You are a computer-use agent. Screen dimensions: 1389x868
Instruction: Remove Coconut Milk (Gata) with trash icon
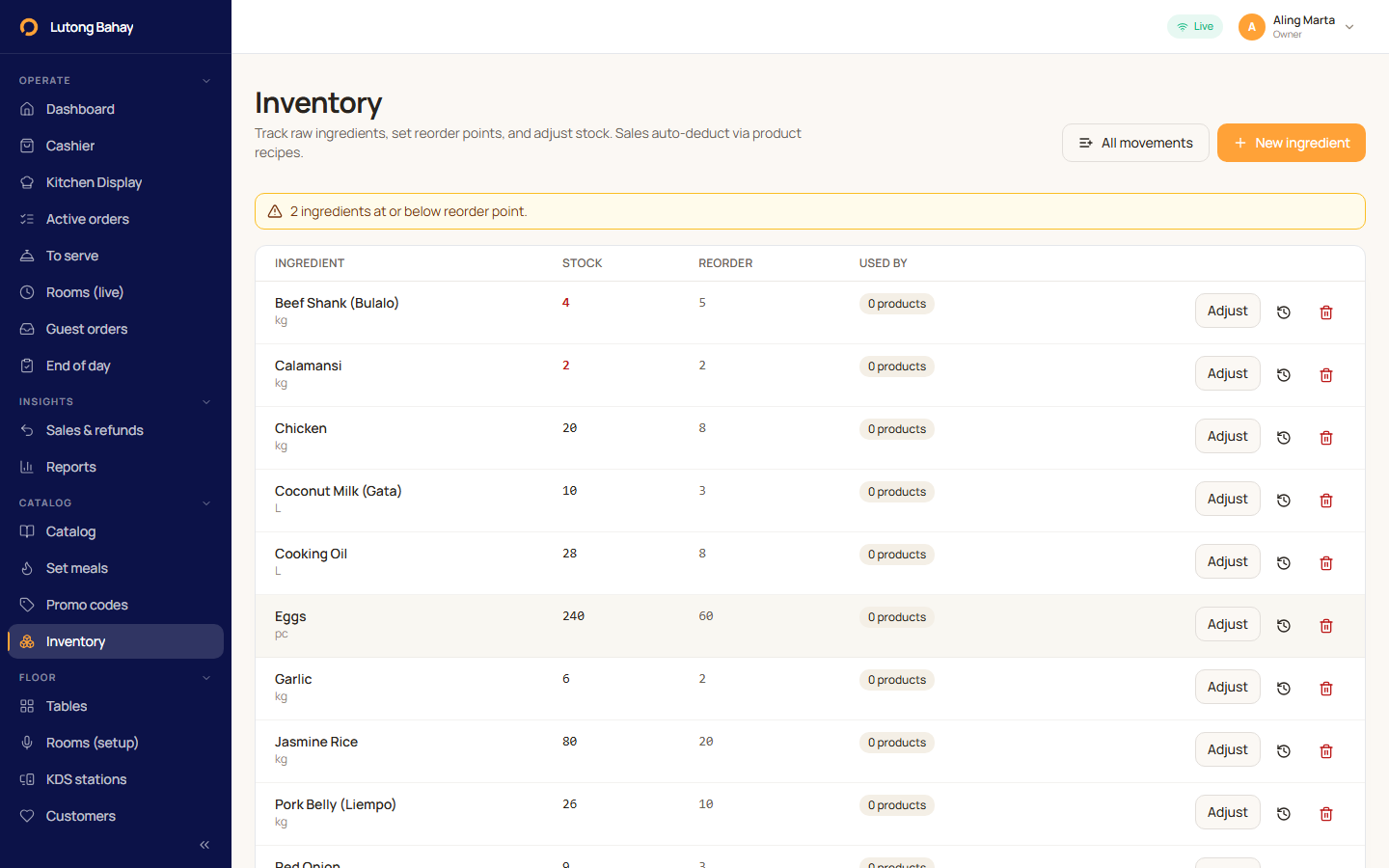[x=1326, y=501]
